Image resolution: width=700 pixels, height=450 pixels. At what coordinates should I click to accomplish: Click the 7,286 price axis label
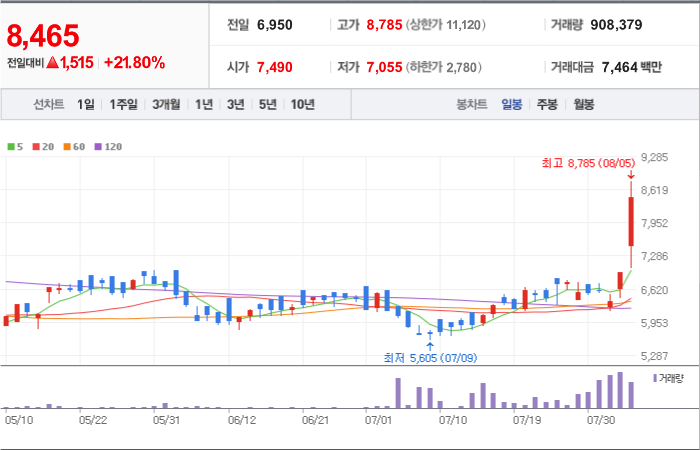pyautogui.click(x=654, y=256)
